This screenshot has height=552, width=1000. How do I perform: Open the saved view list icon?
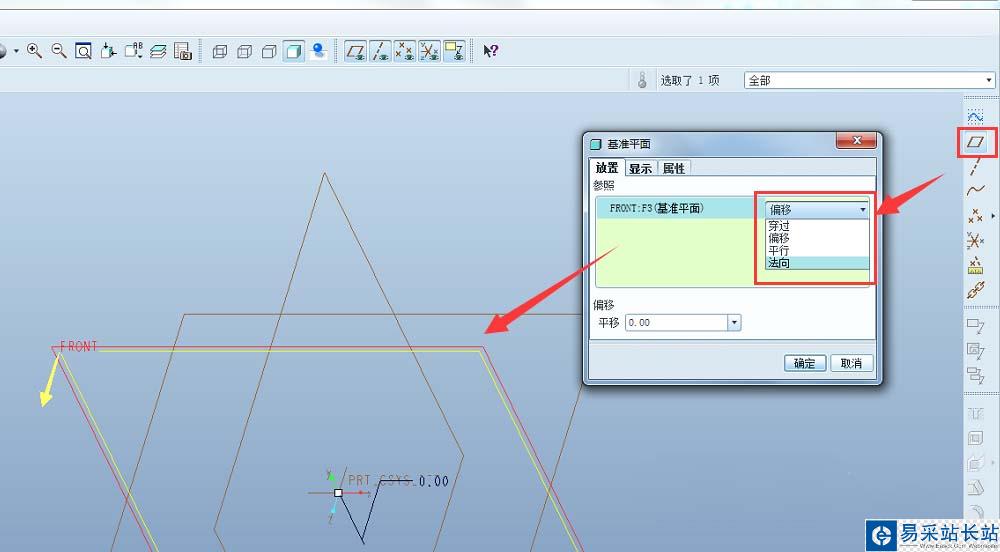[133, 51]
